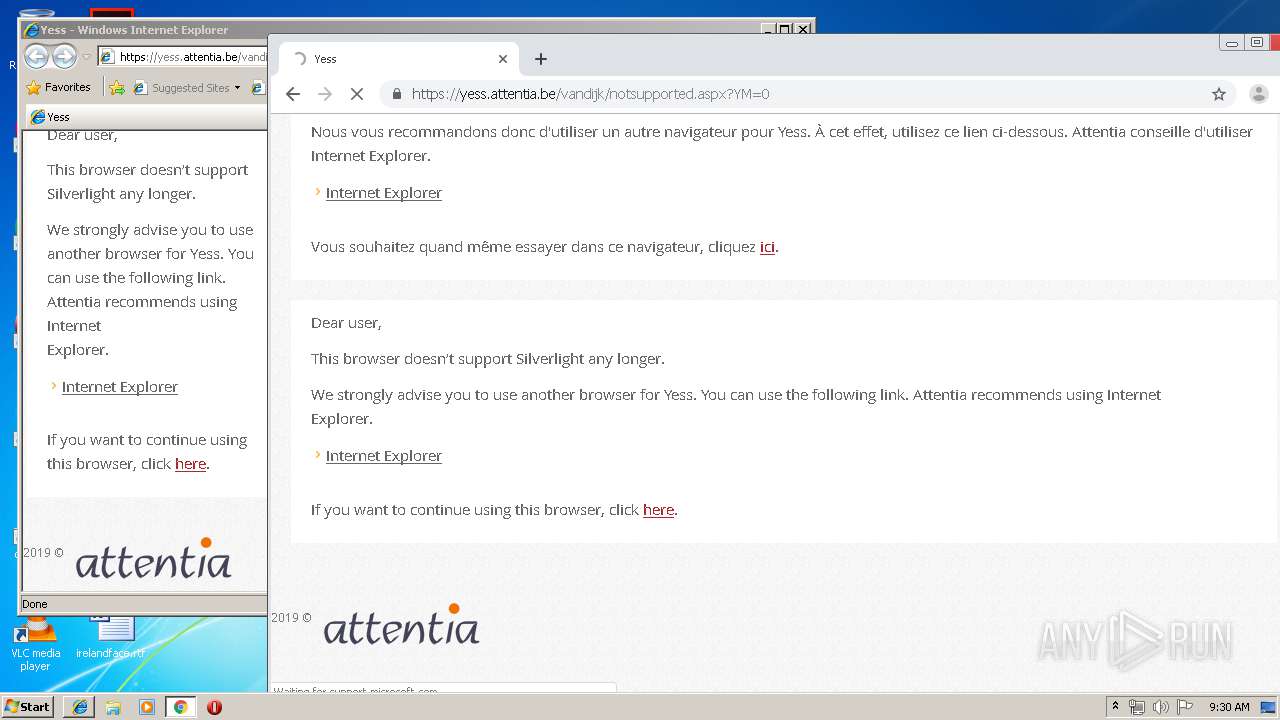Click the Show desktop button in tray
This screenshot has height=720, width=1280.
coord(1270,707)
